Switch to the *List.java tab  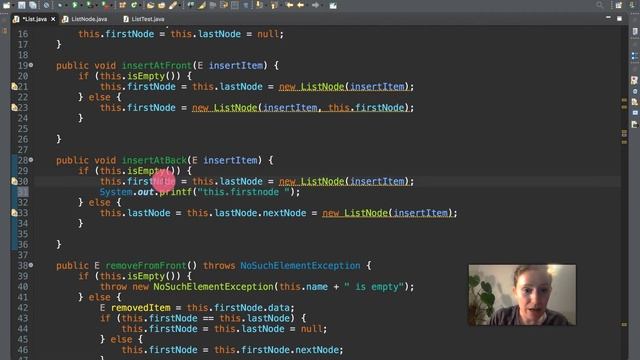tap(34, 19)
